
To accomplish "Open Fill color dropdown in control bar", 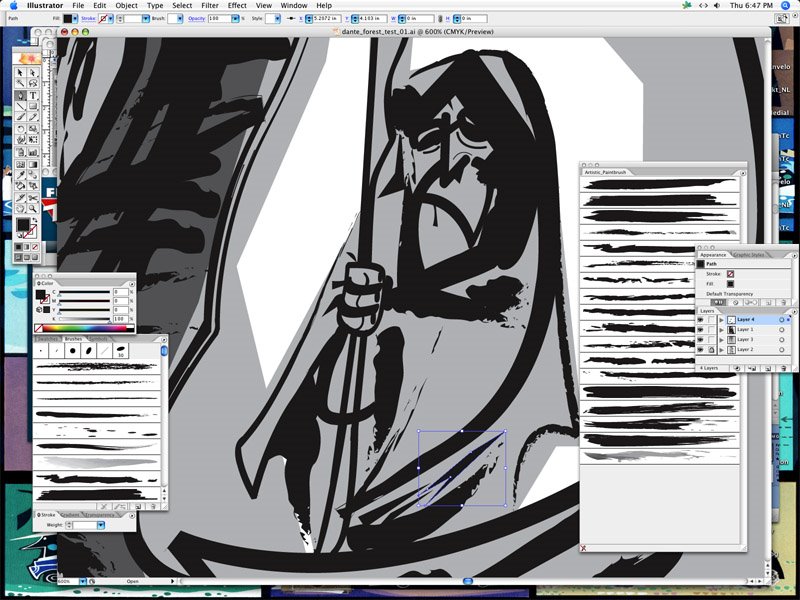I will point(75,18).
